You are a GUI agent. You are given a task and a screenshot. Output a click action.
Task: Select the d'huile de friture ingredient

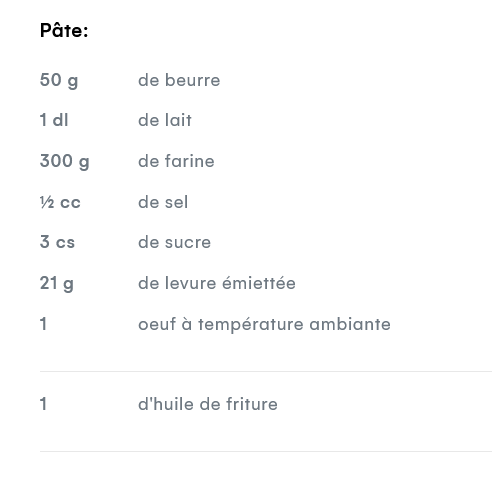[x=208, y=404]
